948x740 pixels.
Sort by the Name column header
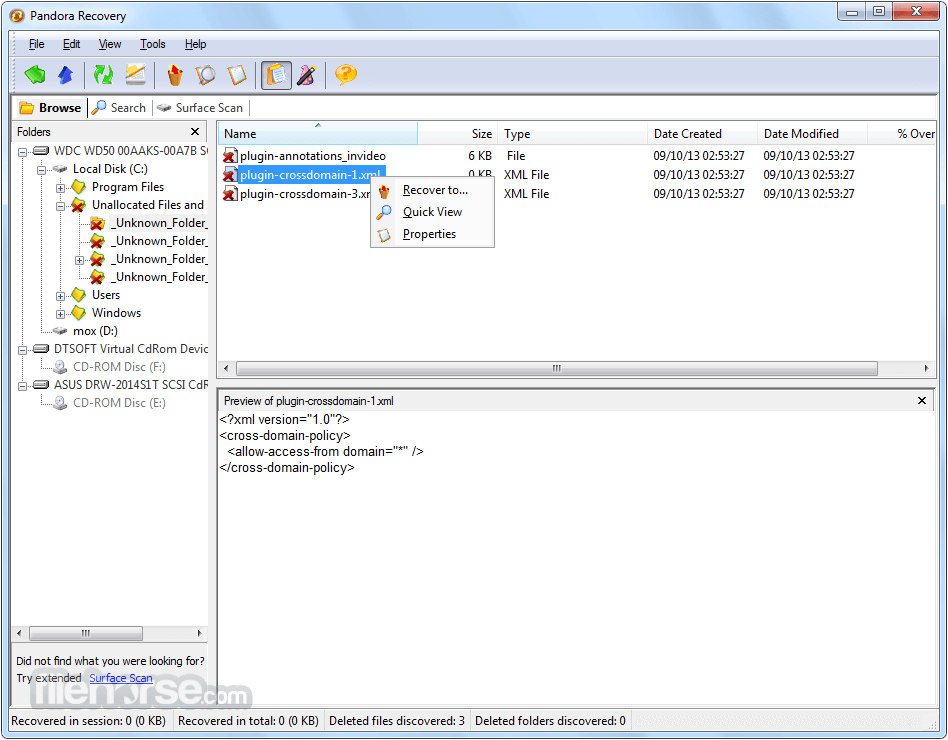pyautogui.click(x=317, y=134)
